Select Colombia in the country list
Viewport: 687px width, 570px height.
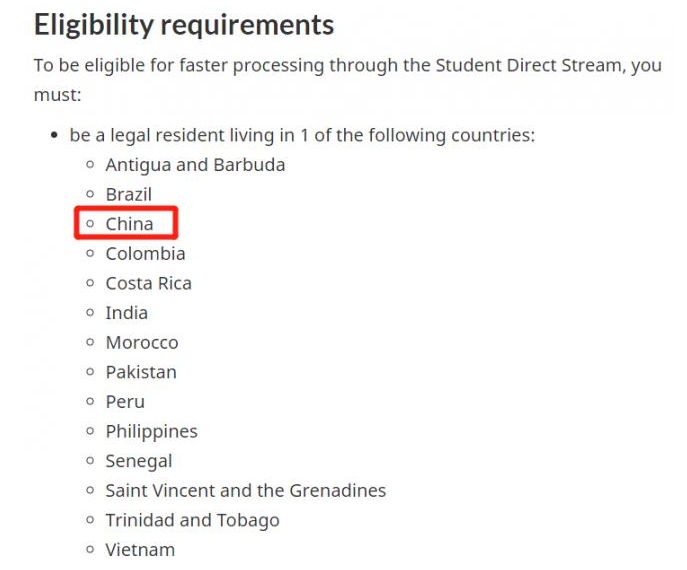[x=145, y=254]
